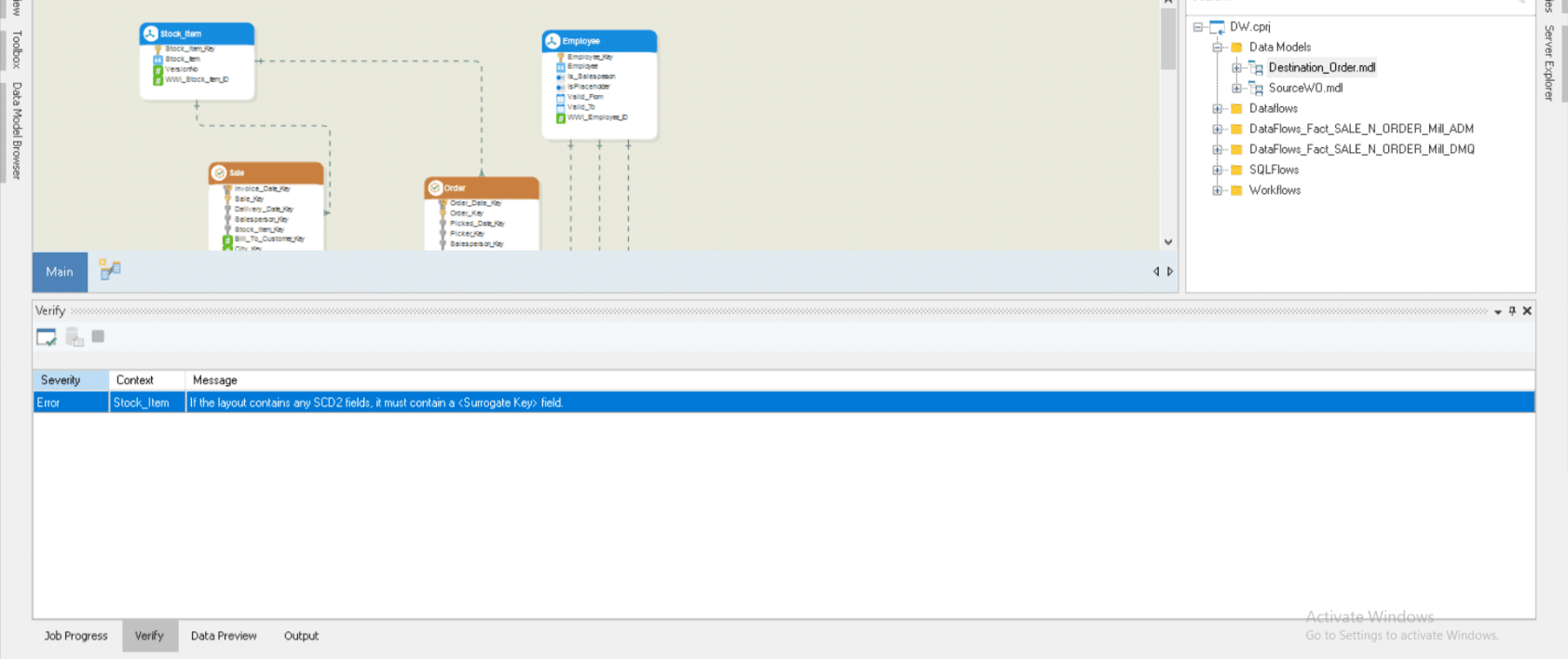Open the Data Preview tab
Image resolution: width=1568 pixels, height=659 pixels.
[224, 636]
